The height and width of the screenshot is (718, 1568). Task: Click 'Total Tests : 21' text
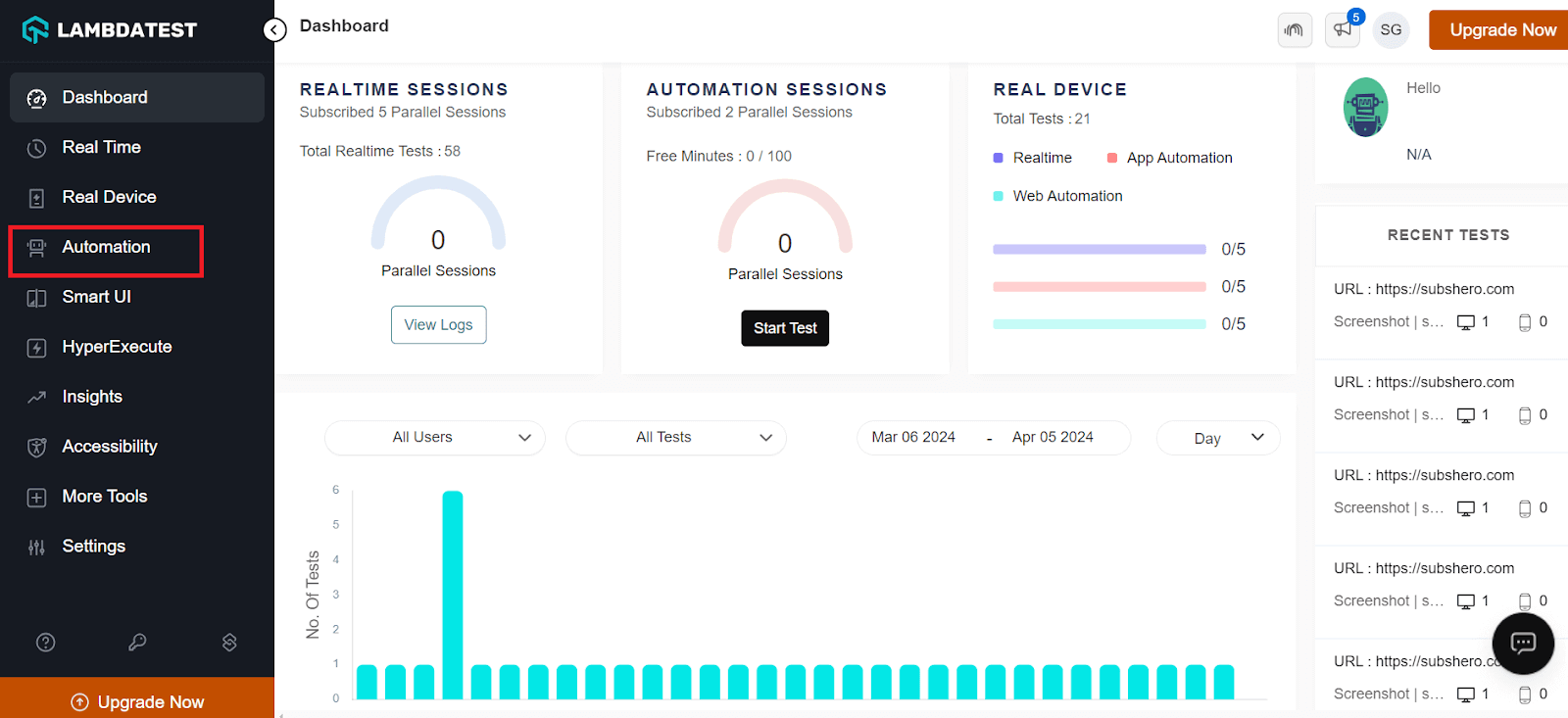1042,119
